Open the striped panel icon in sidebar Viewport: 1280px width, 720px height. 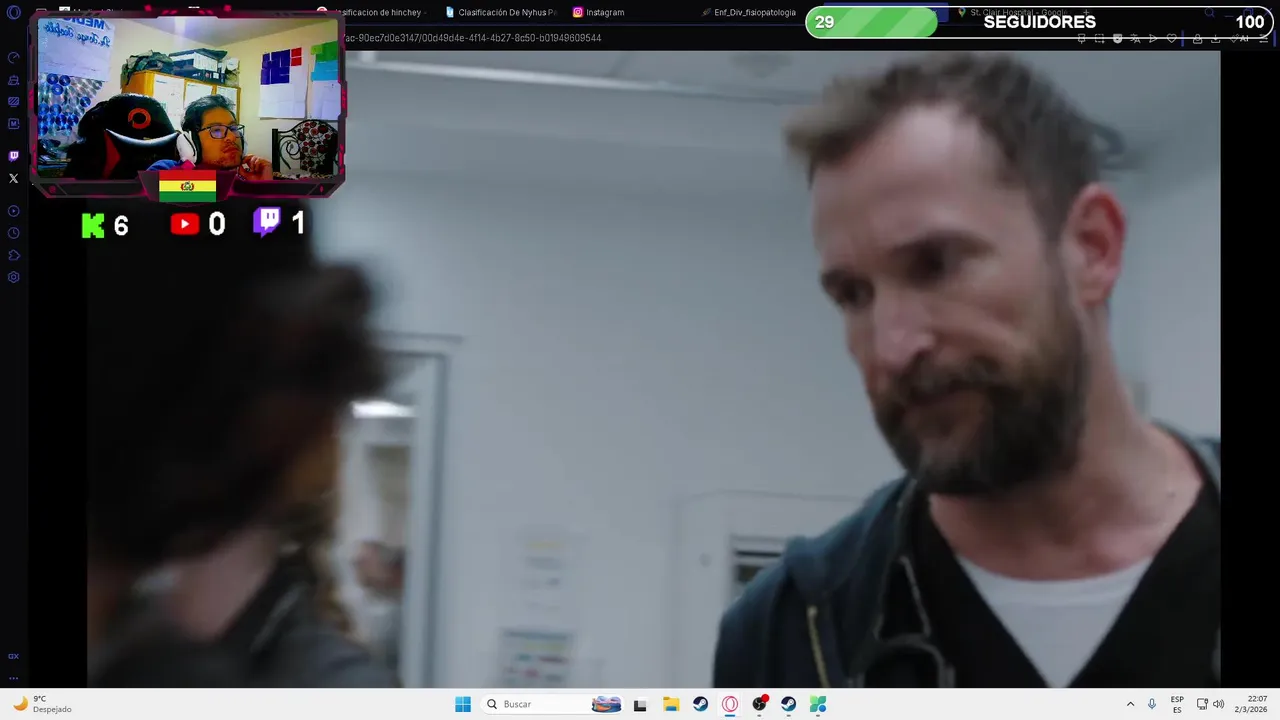[x=13, y=102]
